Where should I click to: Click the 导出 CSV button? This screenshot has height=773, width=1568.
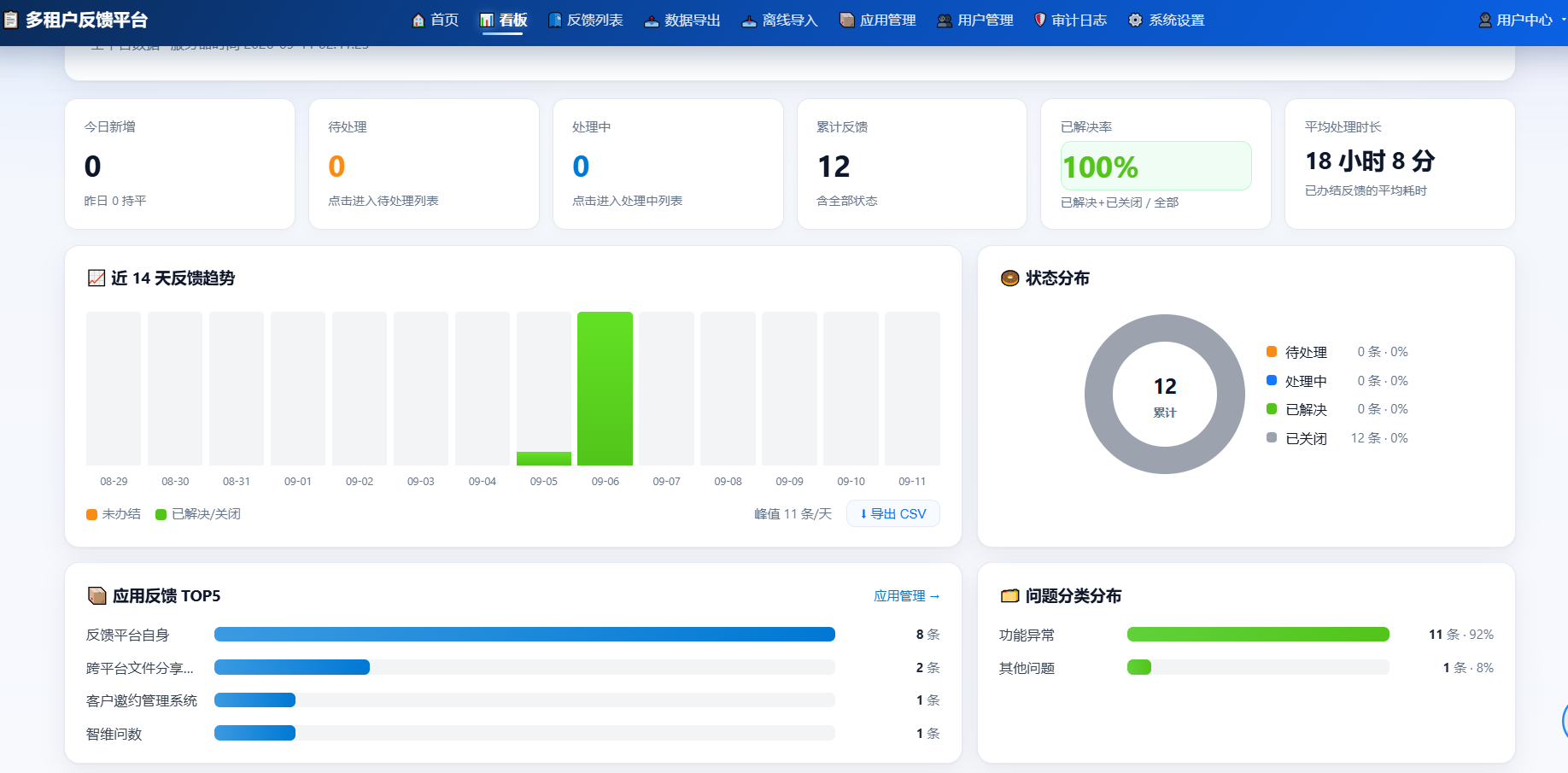click(893, 513)
